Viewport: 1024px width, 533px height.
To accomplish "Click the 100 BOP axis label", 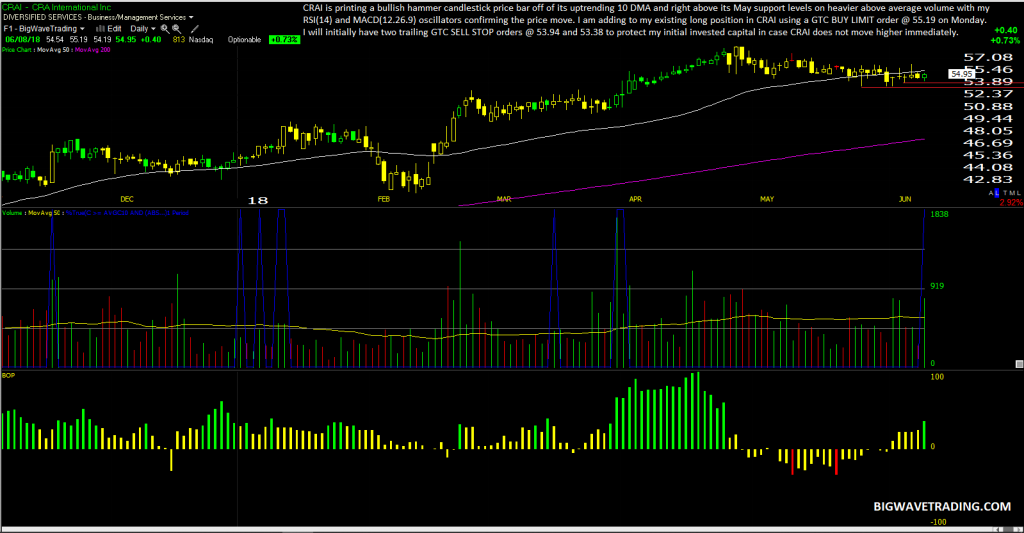I will point(937,377).
